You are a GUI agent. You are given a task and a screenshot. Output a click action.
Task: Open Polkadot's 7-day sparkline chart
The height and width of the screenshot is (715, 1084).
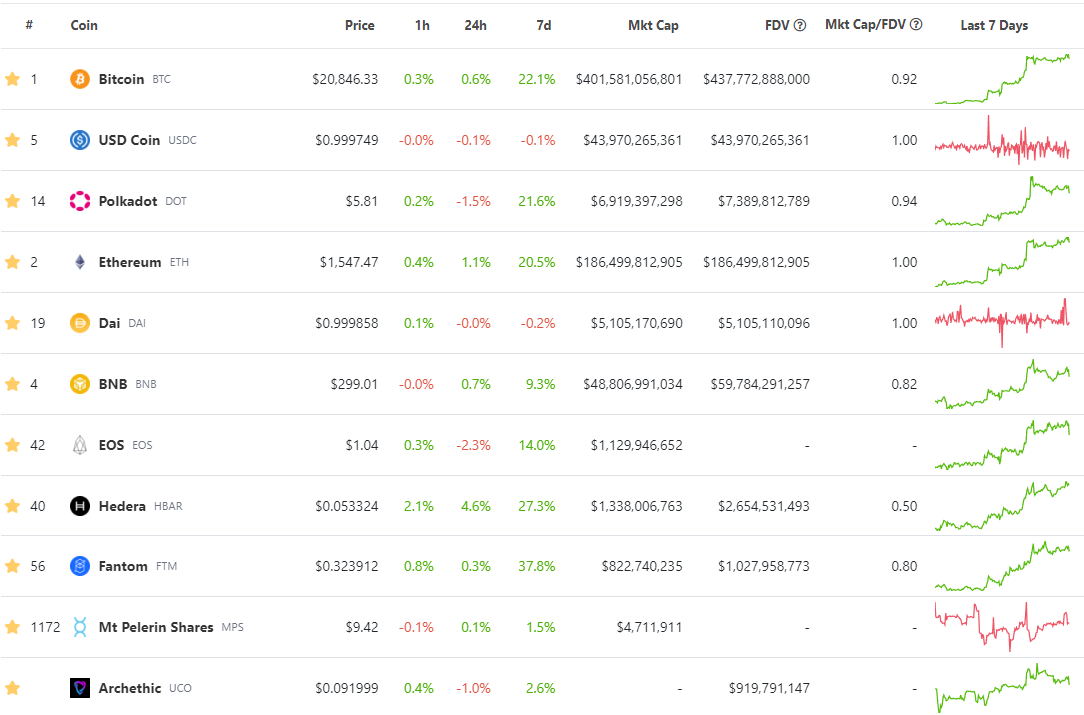pyautogui.click(x=1002, y=201)
